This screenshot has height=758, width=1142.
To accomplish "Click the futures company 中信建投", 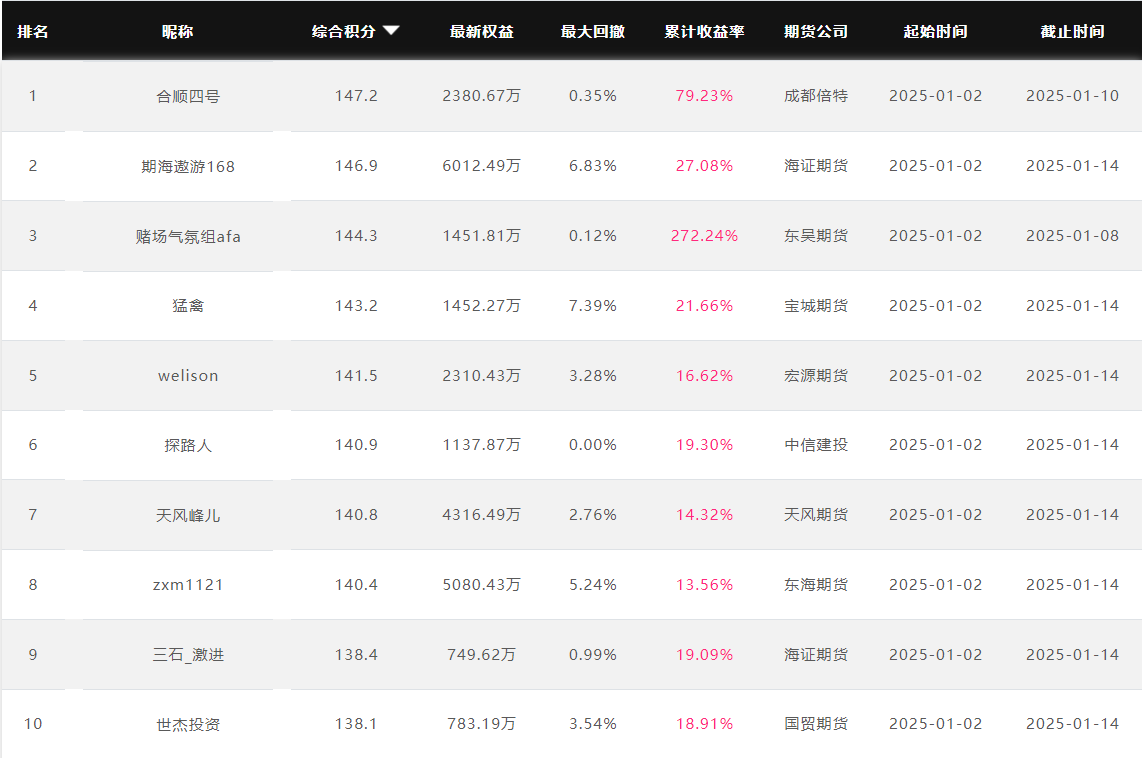I will [816, 445].
